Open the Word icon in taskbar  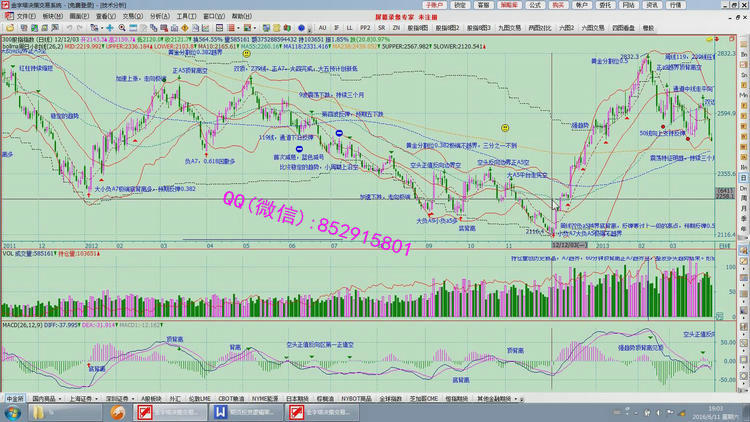219,411
